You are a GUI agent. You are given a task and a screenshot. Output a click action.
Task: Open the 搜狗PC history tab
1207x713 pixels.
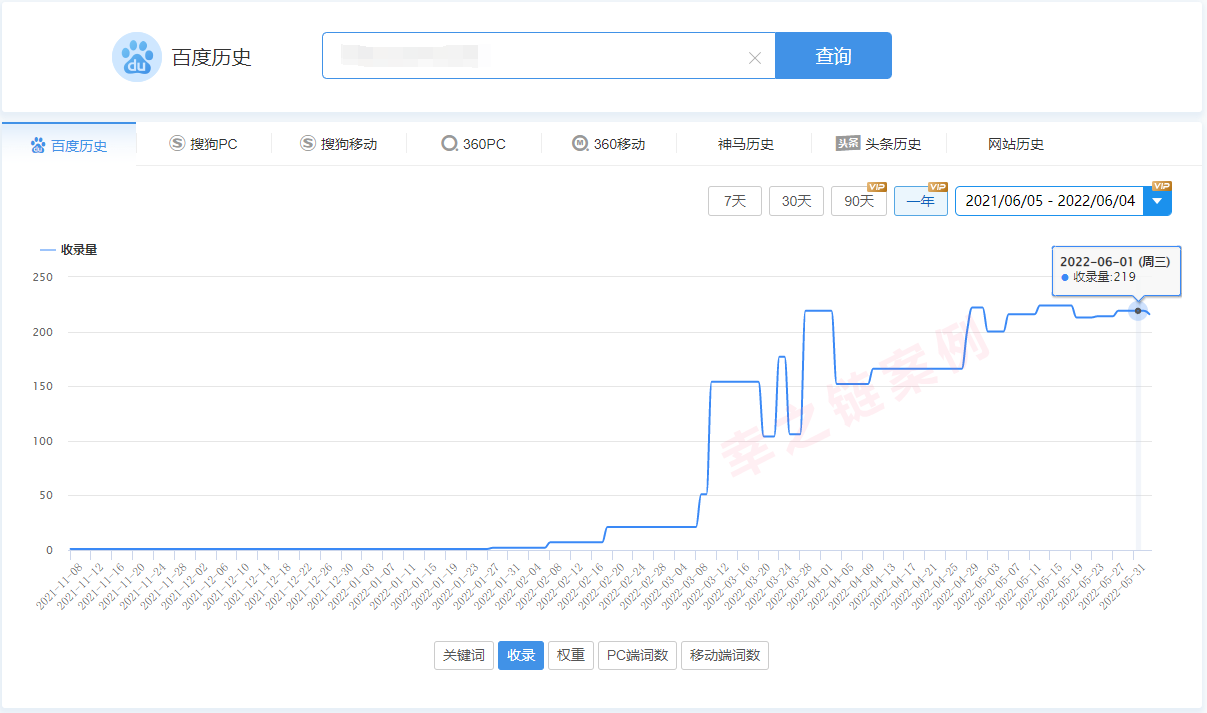204,144
